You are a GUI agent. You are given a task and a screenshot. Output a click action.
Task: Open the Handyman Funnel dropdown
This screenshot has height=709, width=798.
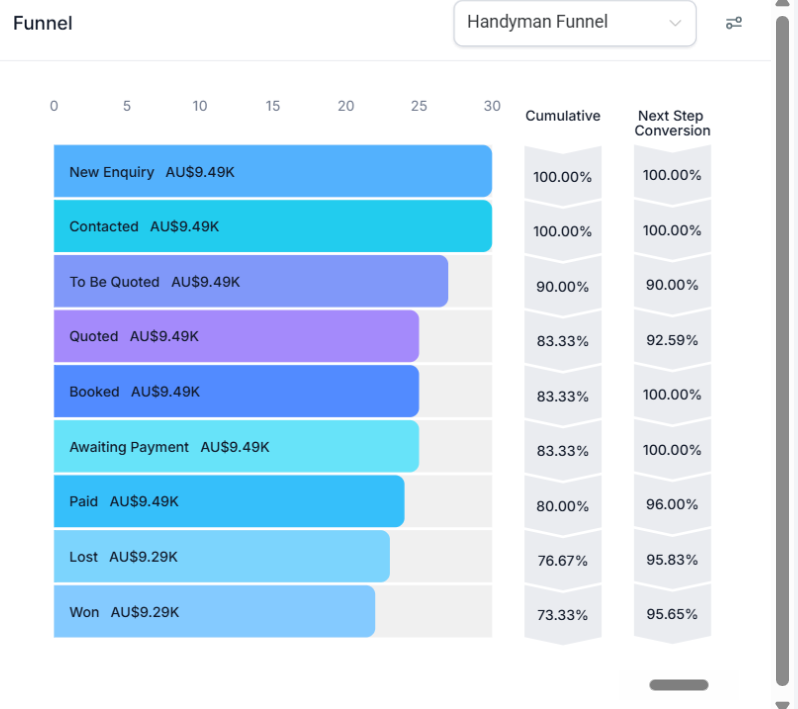(575, 23)
